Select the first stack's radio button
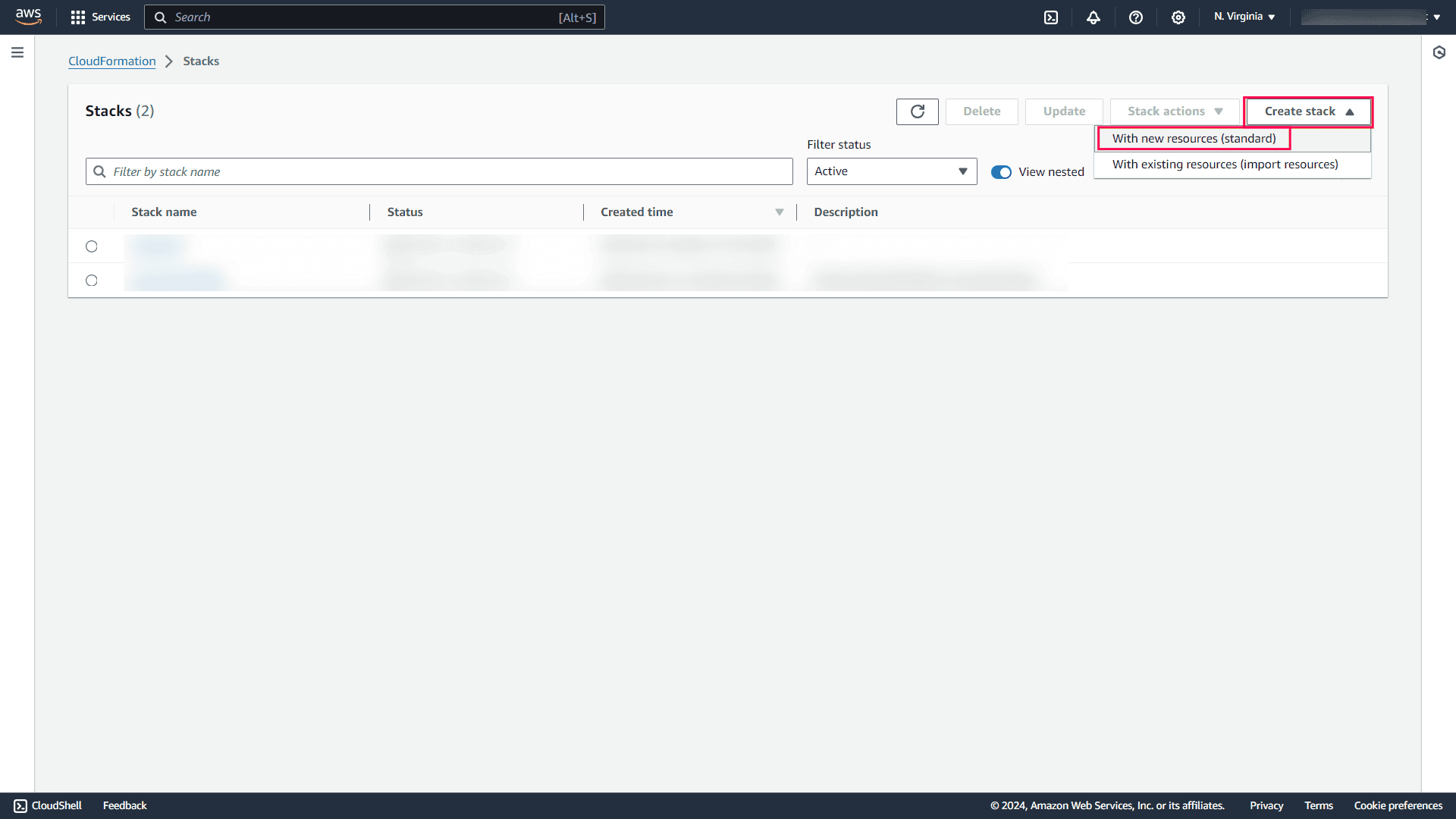This screenshot has width=1456, height=819. 92,246
